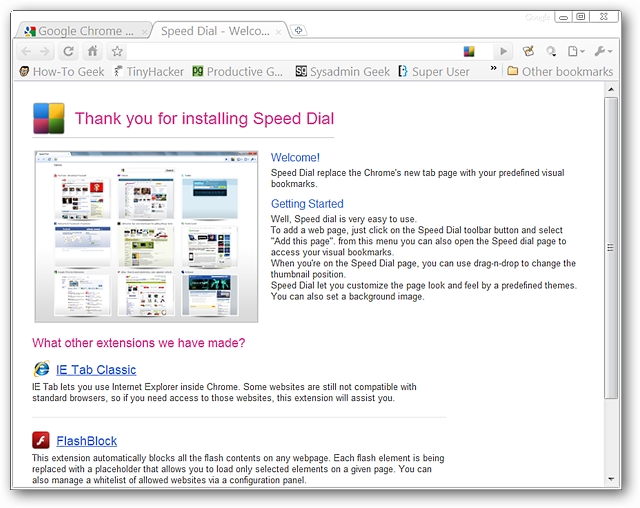Image resolution: width=640 pixels, height=508 pixels.
Task: Reload the page with refresh icon
Action: (x=68, y=51)
